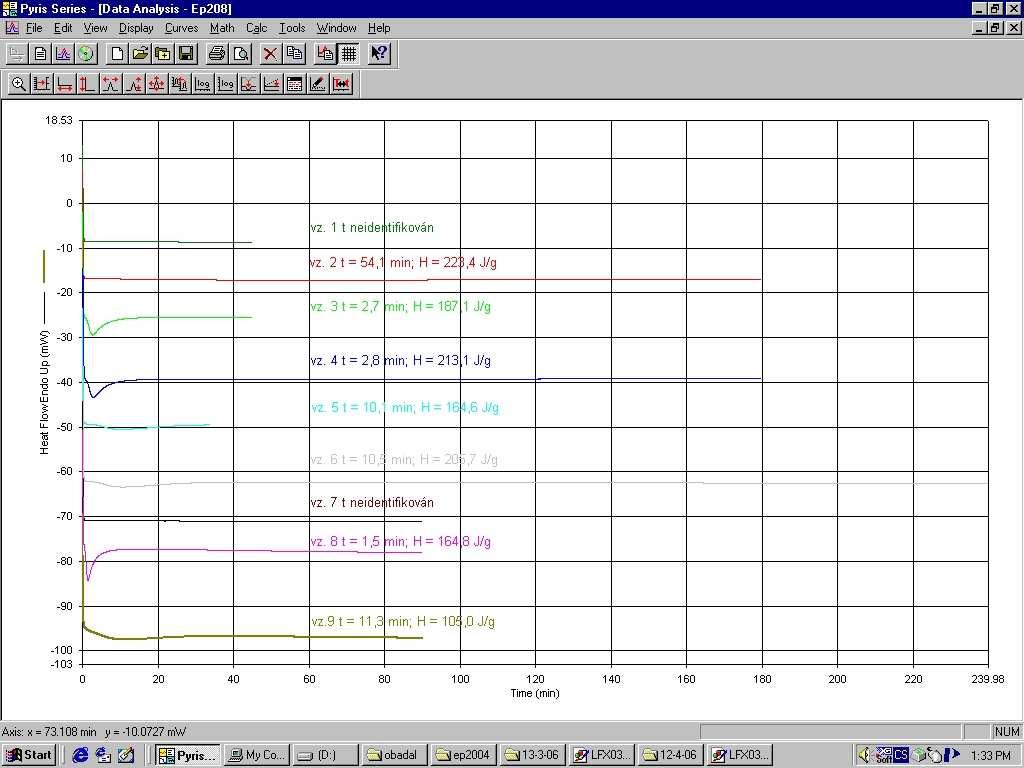Click the data table view icon

[x=295, y=84]
